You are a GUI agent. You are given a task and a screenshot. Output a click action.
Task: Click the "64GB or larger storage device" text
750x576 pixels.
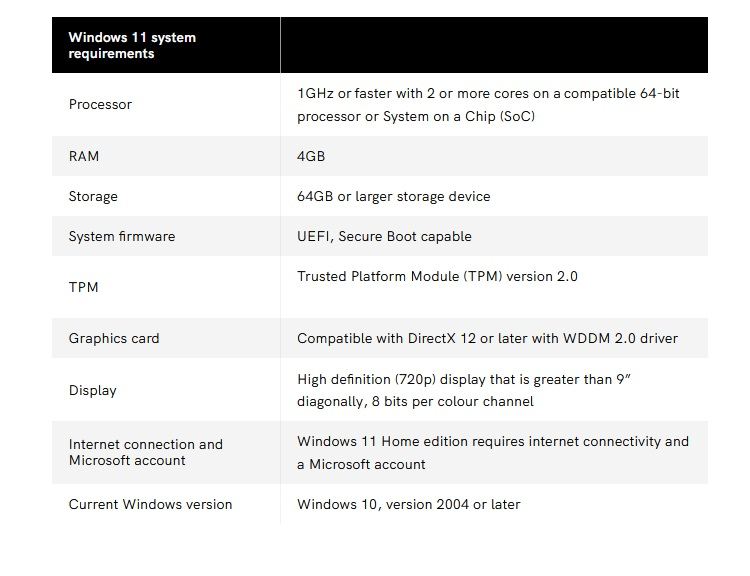tap(393, 196)
